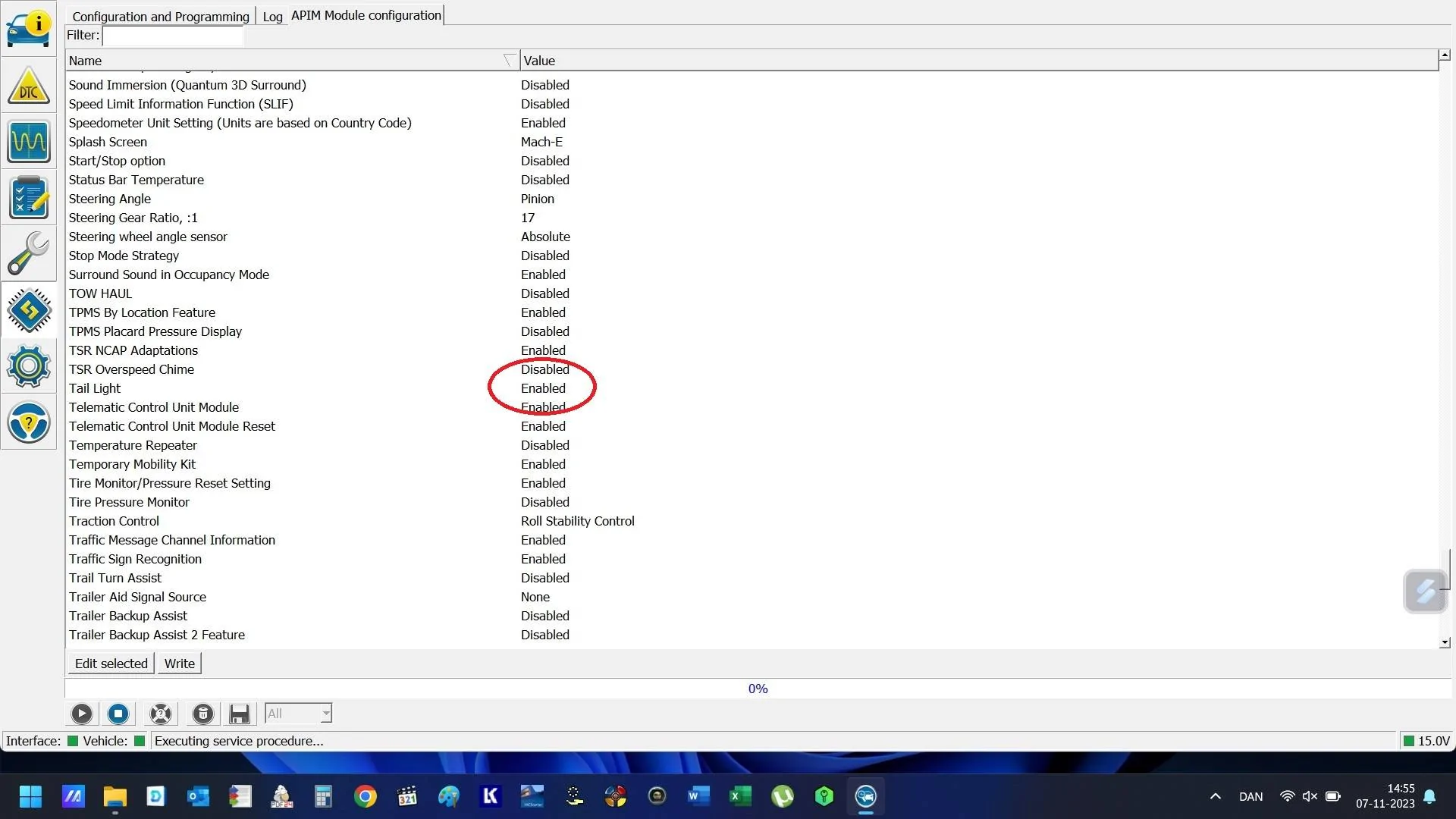This screenshot has height=819, width=1456.
Task: Click the green hexagon key taskbar icon
Action: click(x=824, y=796)
